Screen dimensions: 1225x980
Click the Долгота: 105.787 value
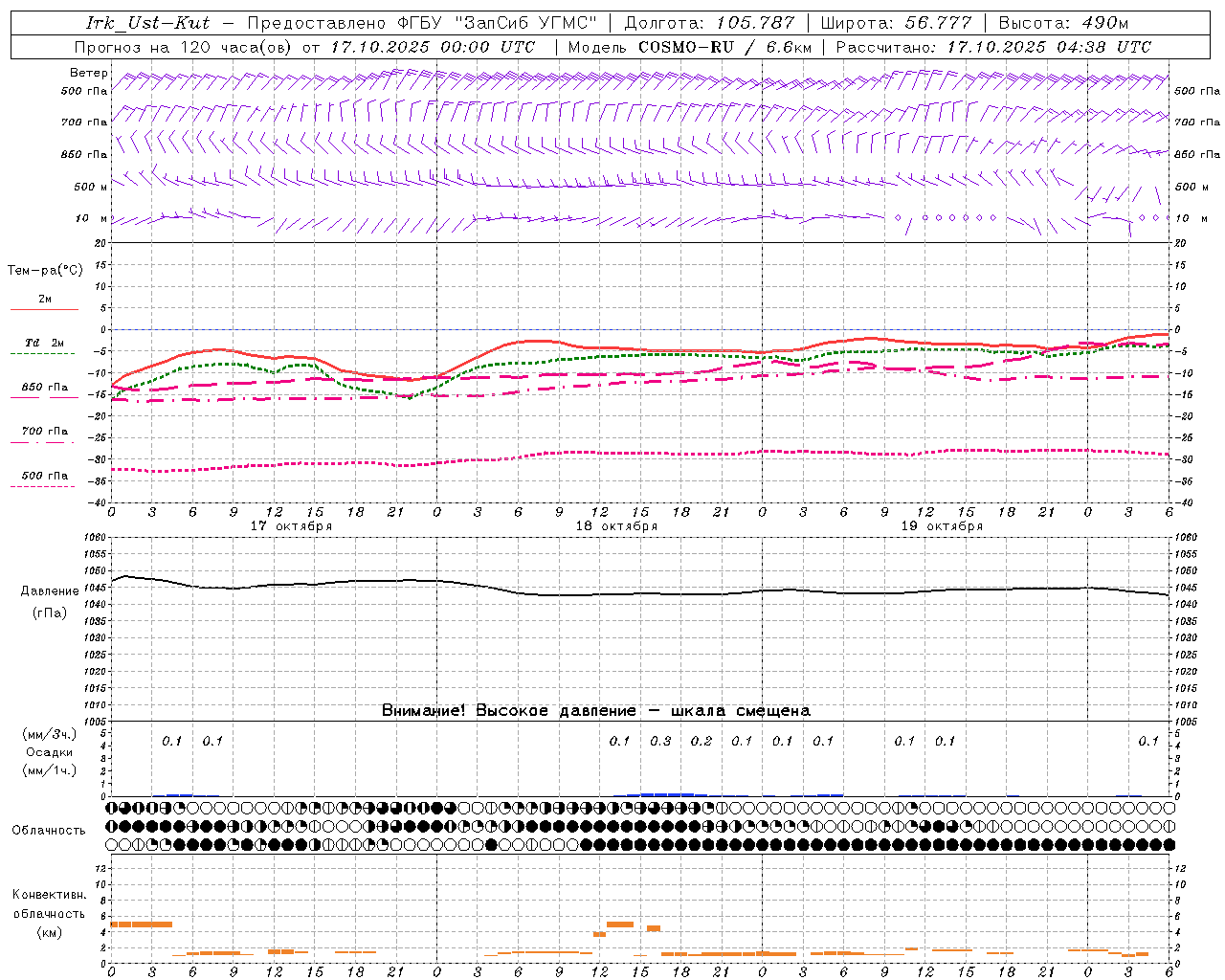[709, 23]
